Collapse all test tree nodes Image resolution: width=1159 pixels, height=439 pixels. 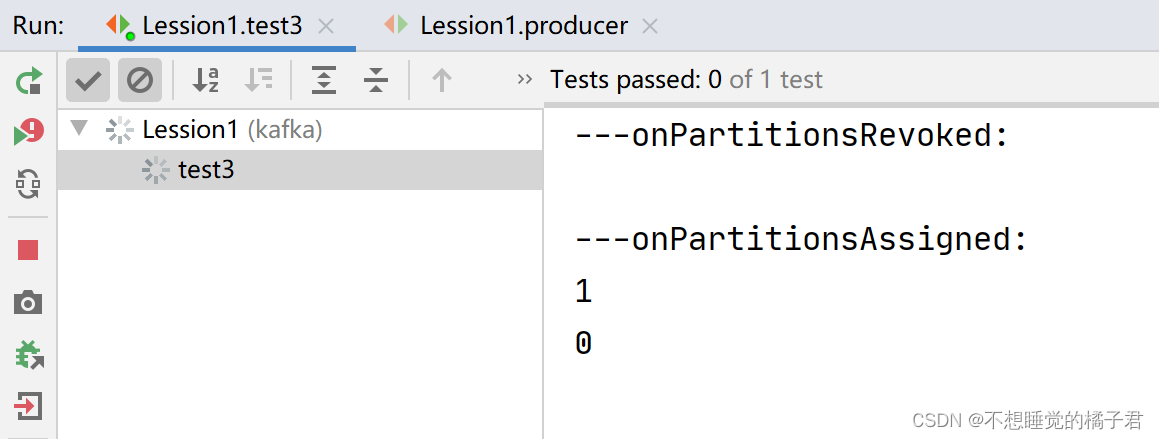(x=376, y=80)
